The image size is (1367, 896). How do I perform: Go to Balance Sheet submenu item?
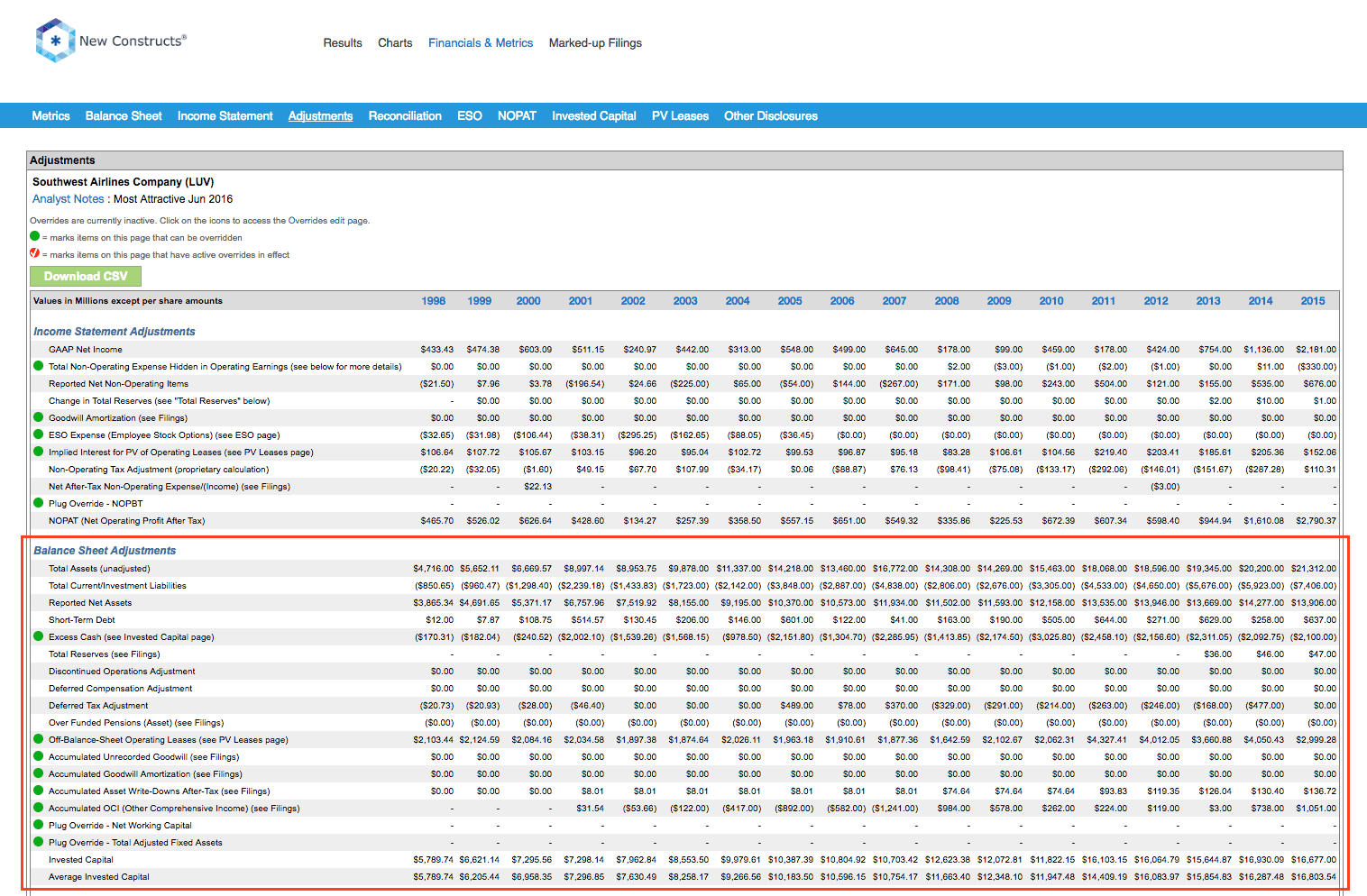pyautogui.click(x=124, y=115)
